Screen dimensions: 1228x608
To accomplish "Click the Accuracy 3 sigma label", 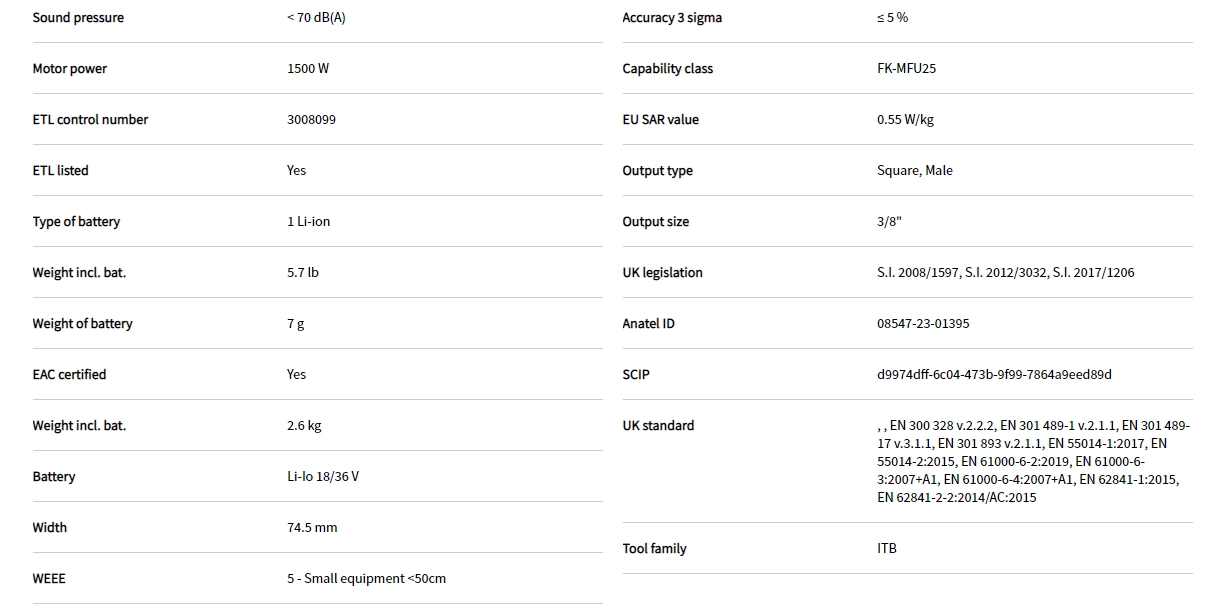I will pos(672,18).
